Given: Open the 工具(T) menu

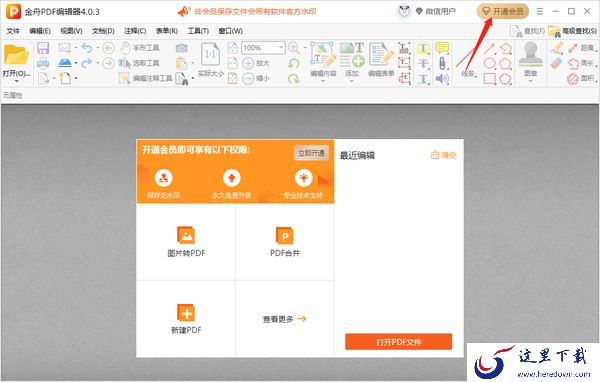Looking at the screenshot, I should [x=198, y=31].
